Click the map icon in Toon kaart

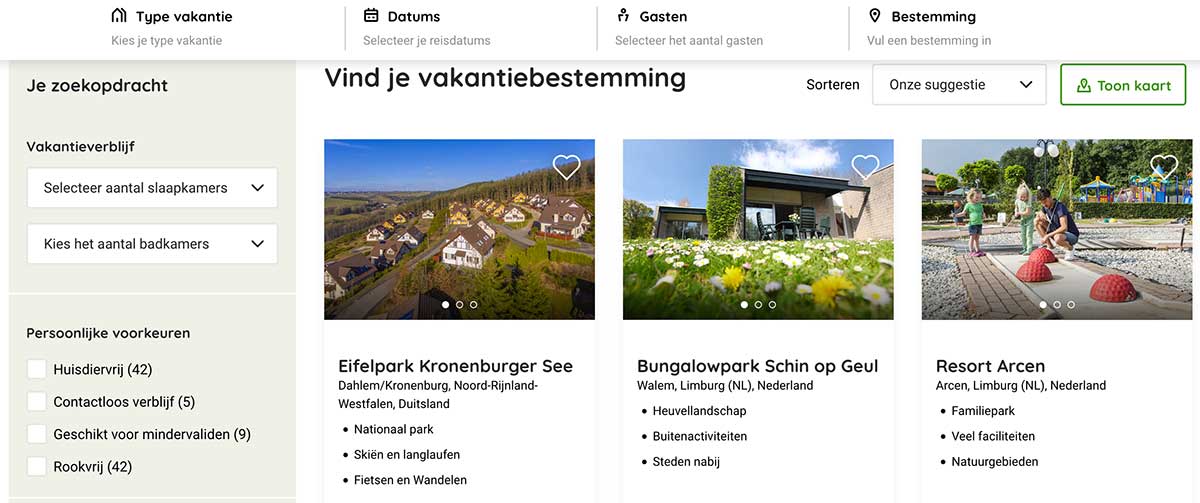(1084, 86)
